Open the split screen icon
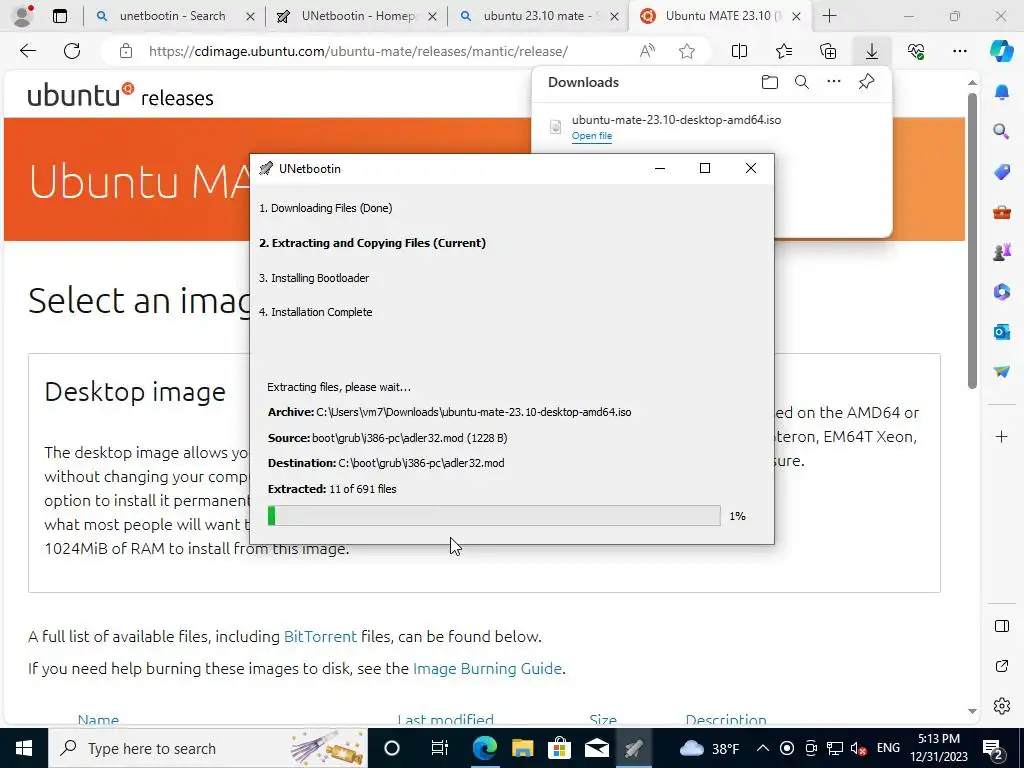The image size is (1024, 768). (x=739, y=51)
